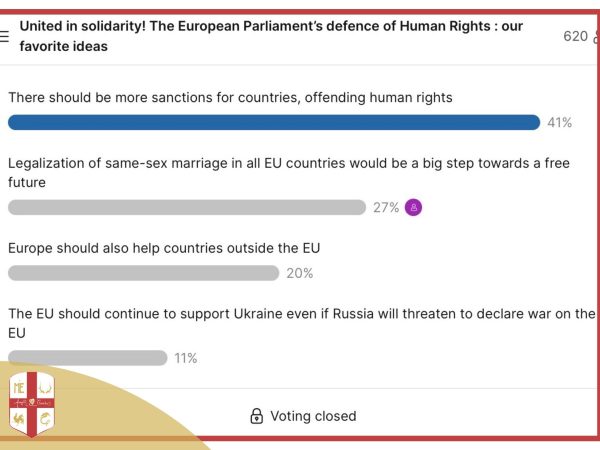
Task: Click the participants icon after 620
Action: point(596,37)
